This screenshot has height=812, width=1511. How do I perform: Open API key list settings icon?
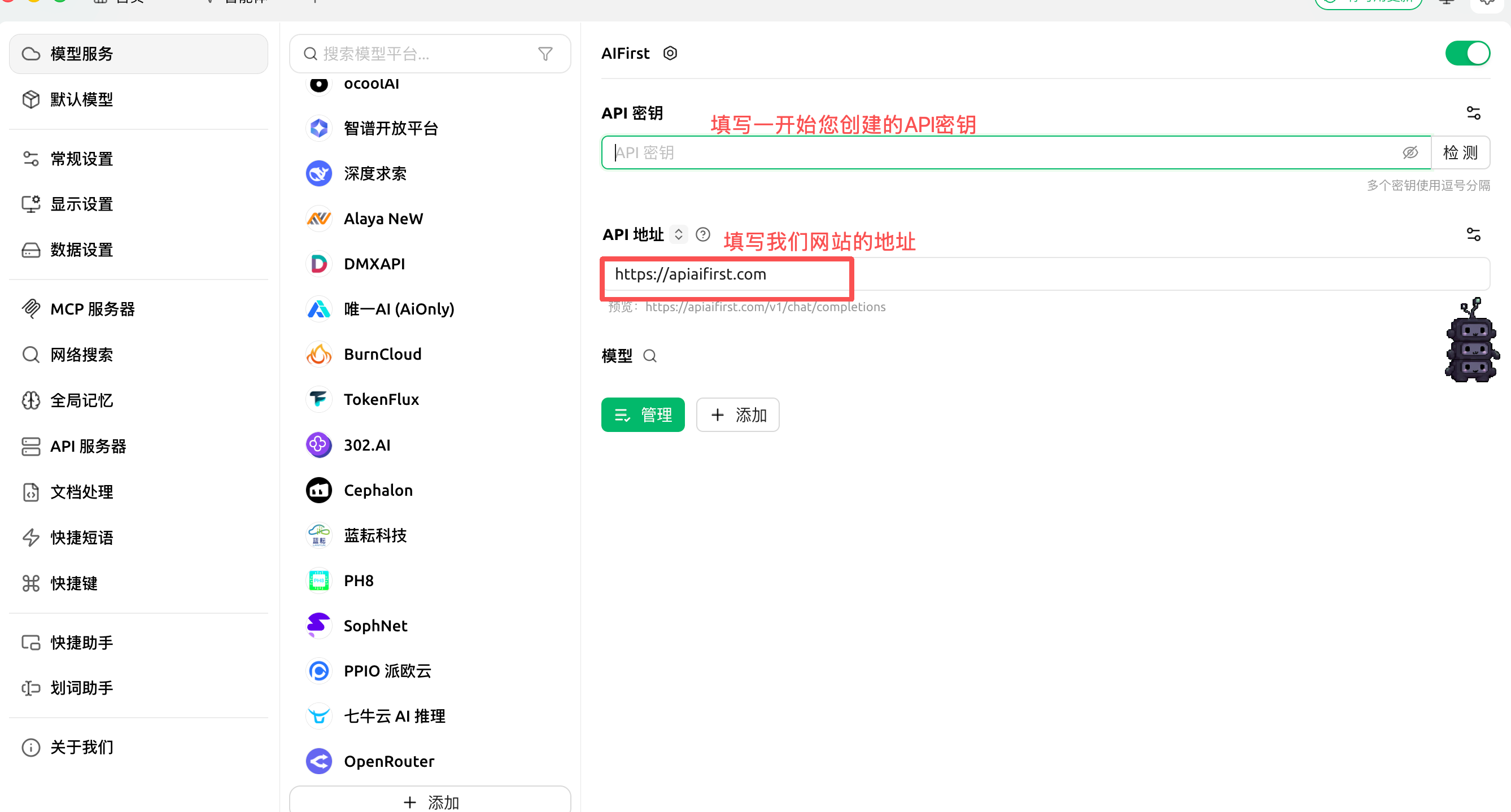[x=1473, y=112]
